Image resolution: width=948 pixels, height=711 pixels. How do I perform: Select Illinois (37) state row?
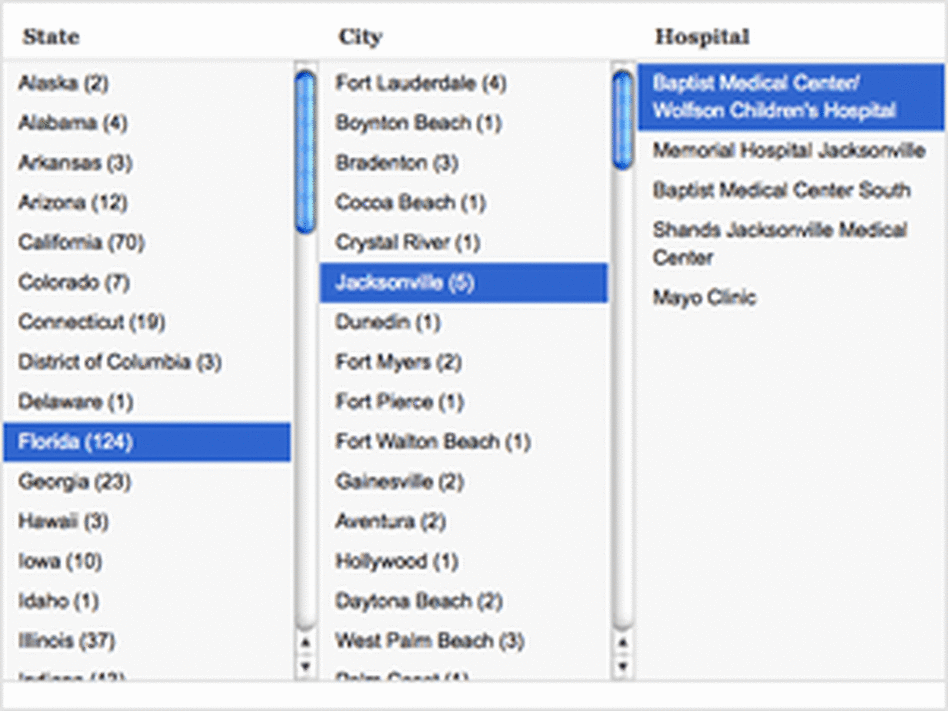(147, 641)
